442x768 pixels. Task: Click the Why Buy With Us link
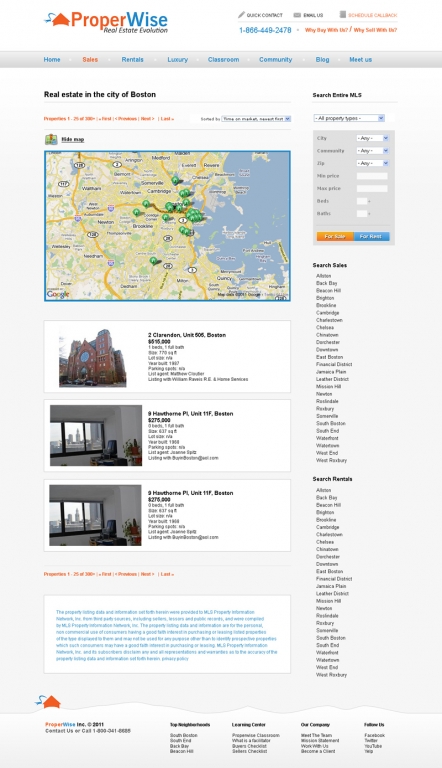(x=326, y=30)
